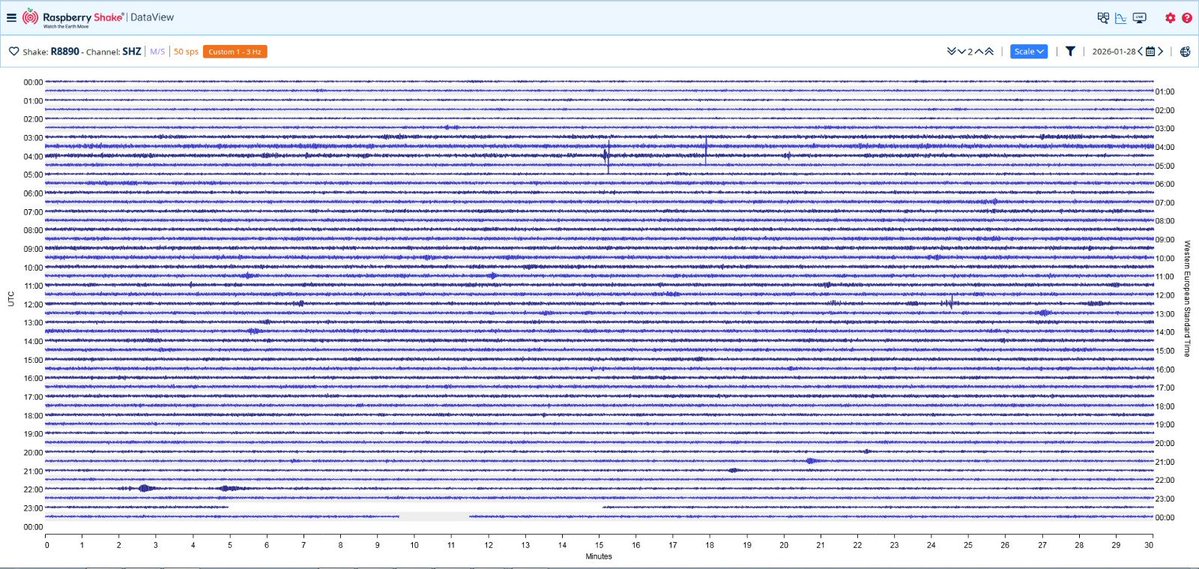Open the waveform graph view icon
Screen dimensions: 1199x569
point(1120,18)
